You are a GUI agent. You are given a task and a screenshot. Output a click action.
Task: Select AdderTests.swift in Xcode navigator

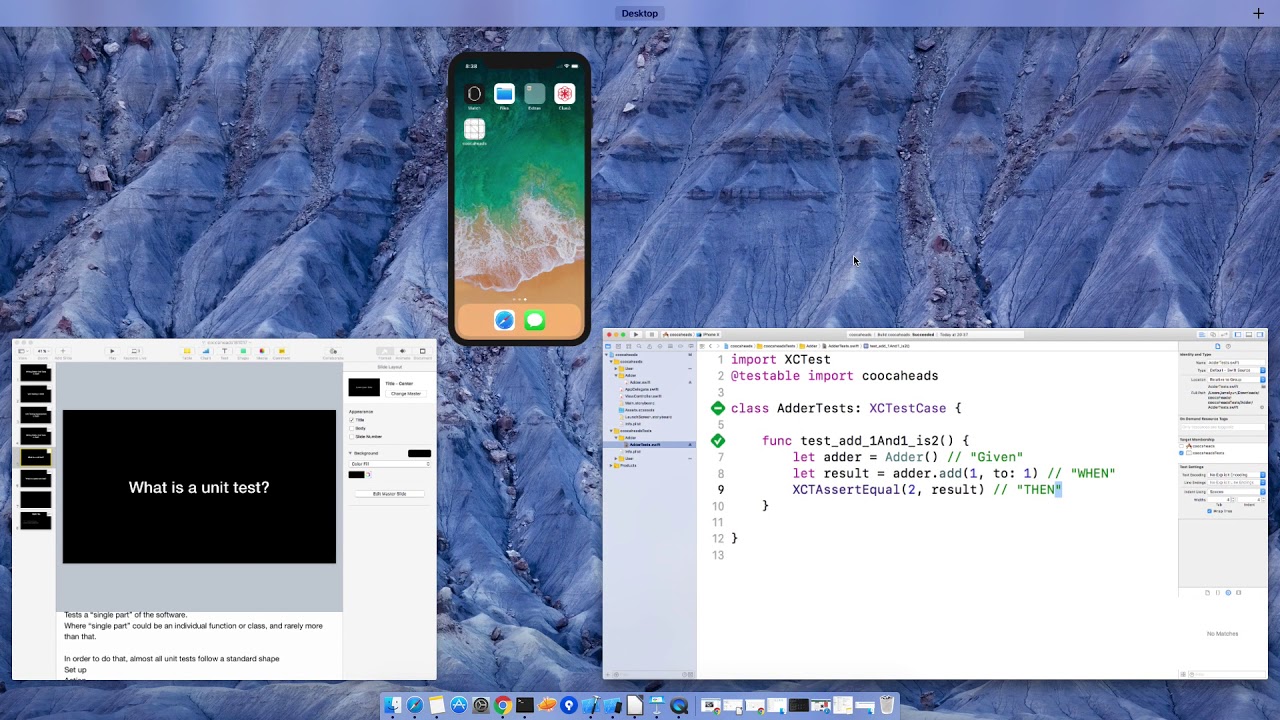click(645, 445)
